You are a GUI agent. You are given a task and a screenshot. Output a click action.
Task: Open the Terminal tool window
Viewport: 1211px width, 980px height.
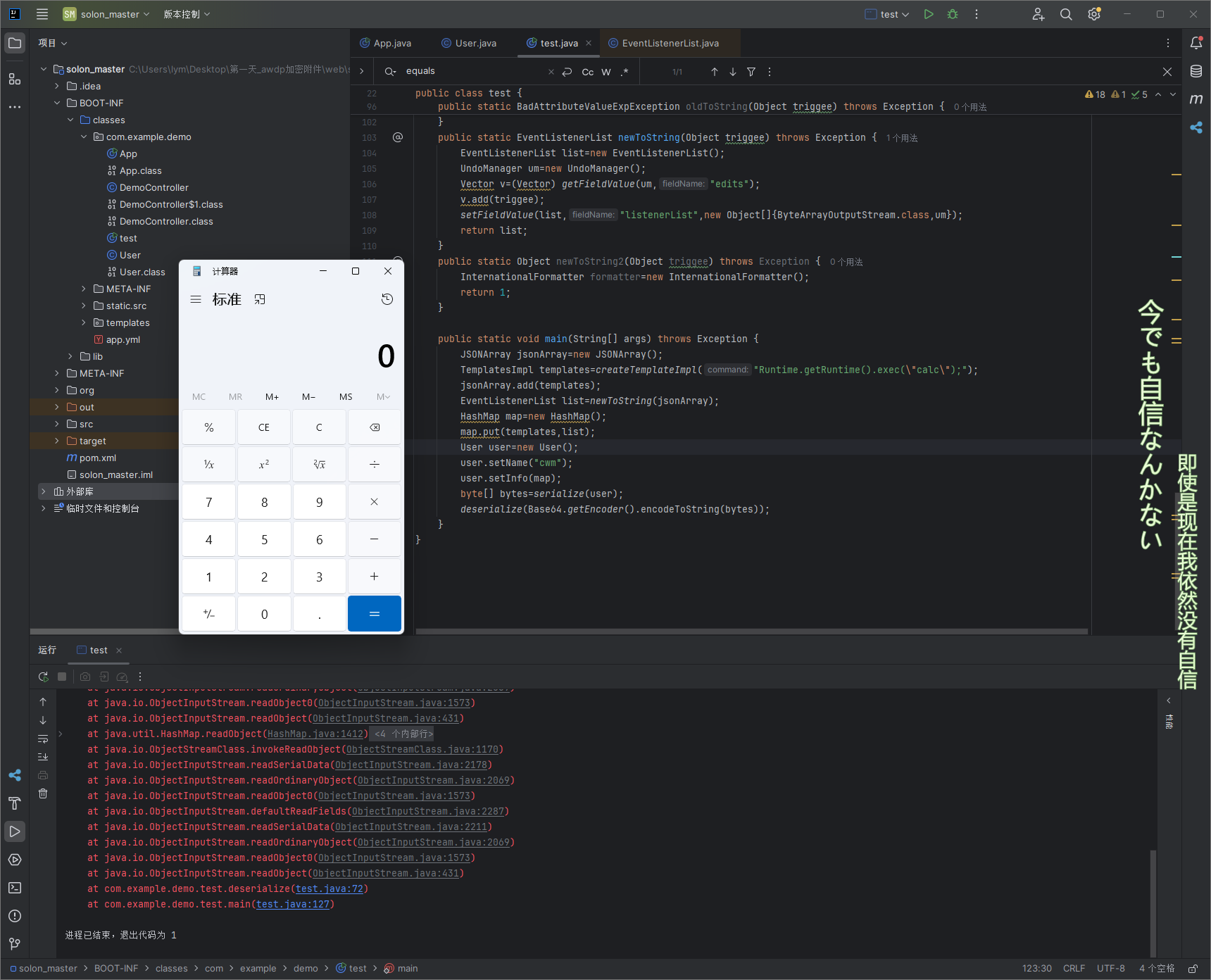coord(15,888)
